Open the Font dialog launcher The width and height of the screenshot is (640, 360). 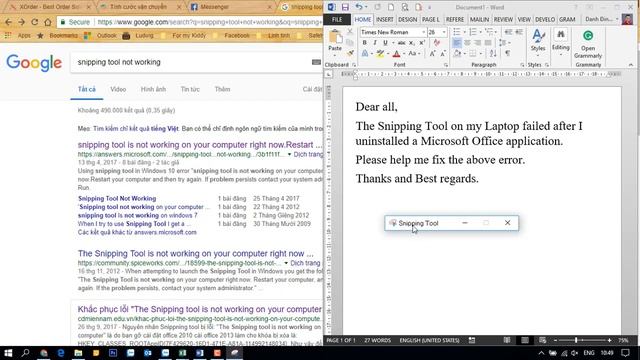pos(446,65)
